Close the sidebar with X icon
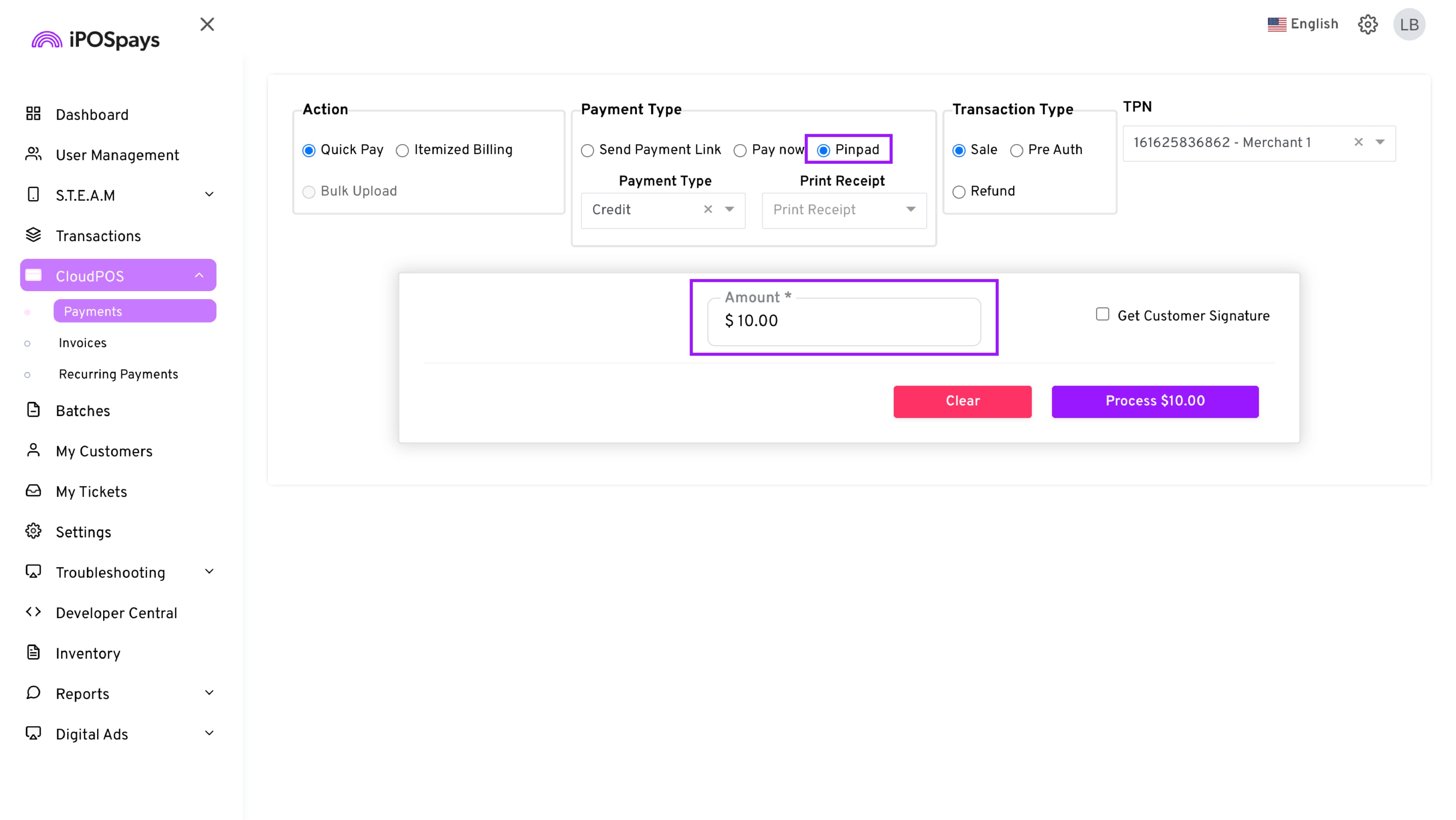The width and height of the screenshot is (1456, 820). (207, 24)
